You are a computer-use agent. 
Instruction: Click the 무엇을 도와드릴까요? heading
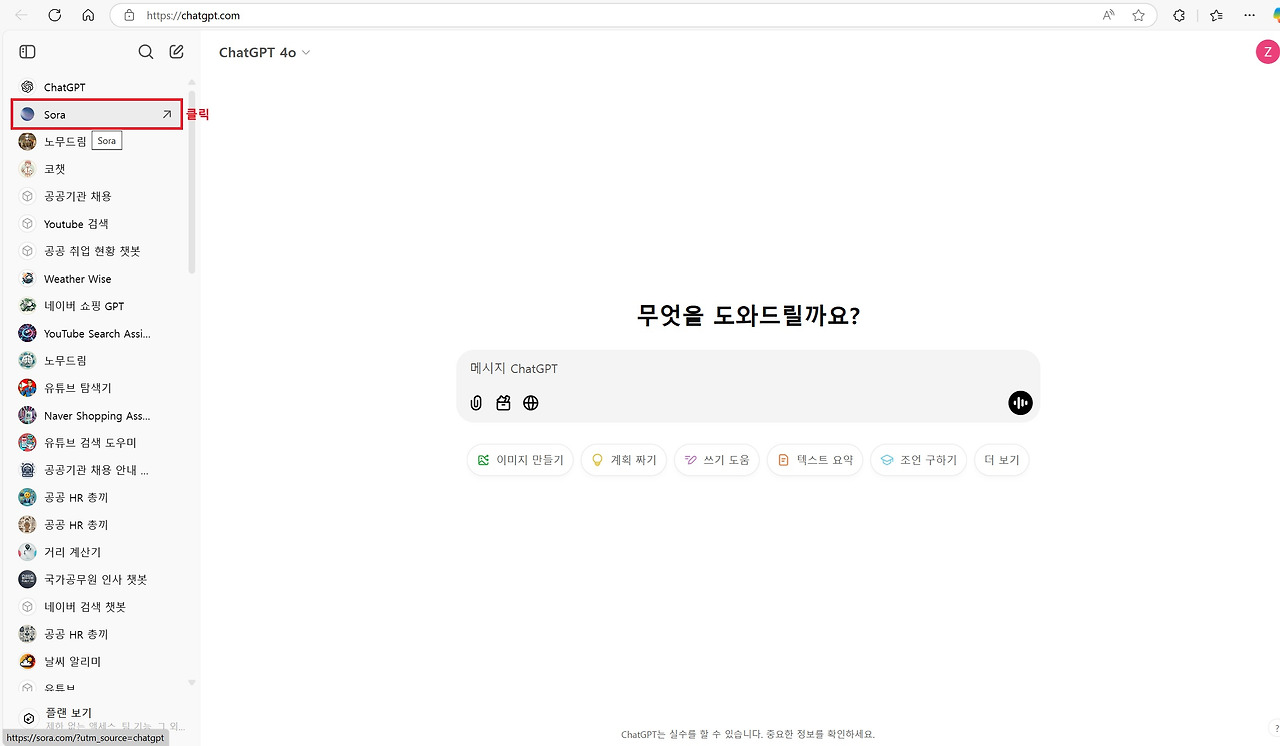(748, 316)
